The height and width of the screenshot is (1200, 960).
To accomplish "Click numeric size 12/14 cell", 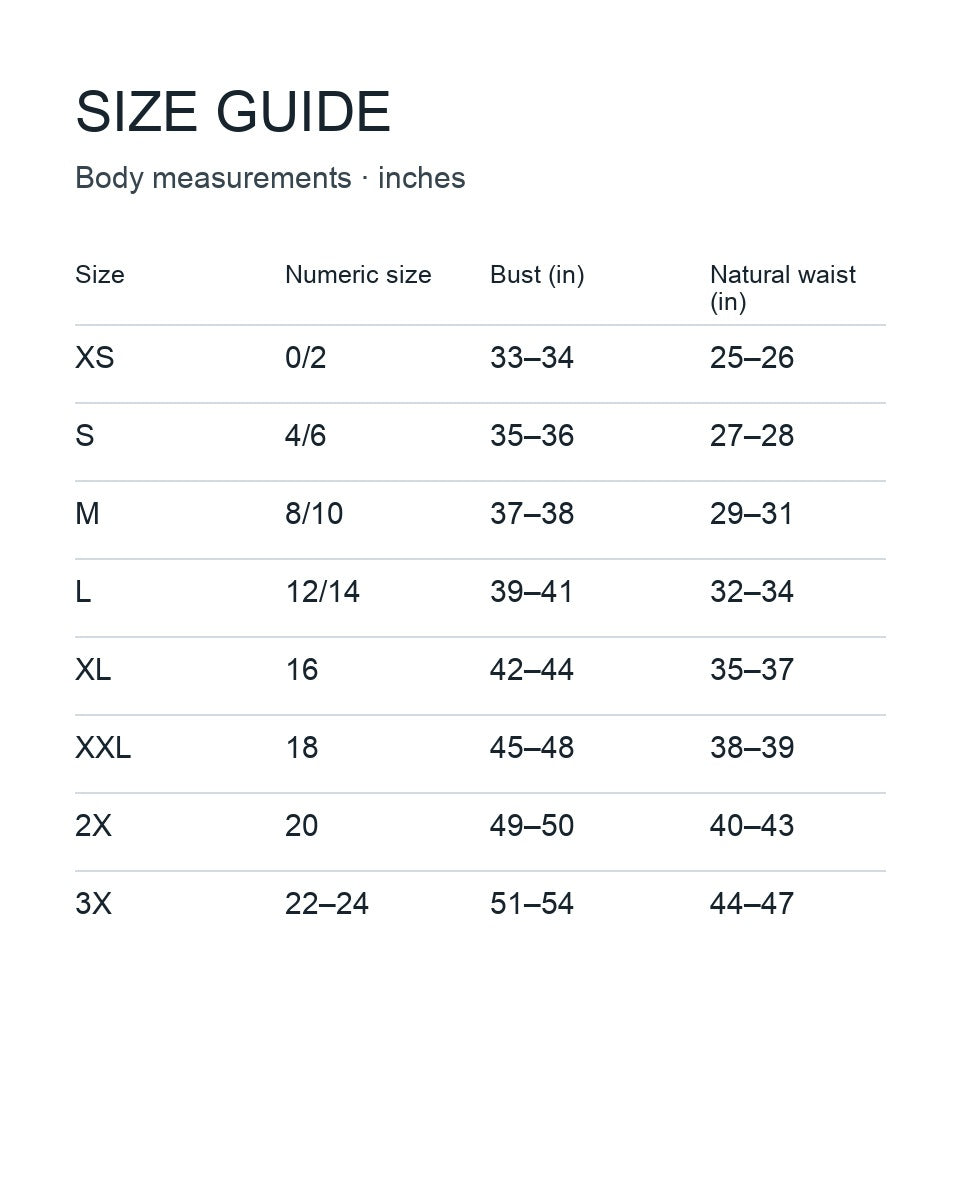I will [322, 592].
